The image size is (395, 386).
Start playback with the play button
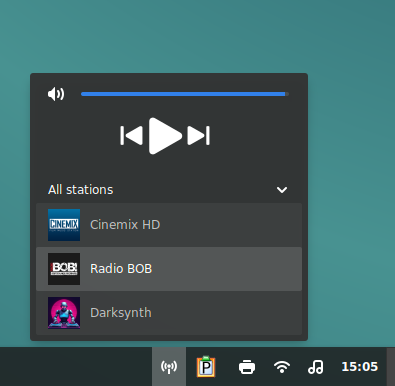pyautogui.click(x=165, y=136)
